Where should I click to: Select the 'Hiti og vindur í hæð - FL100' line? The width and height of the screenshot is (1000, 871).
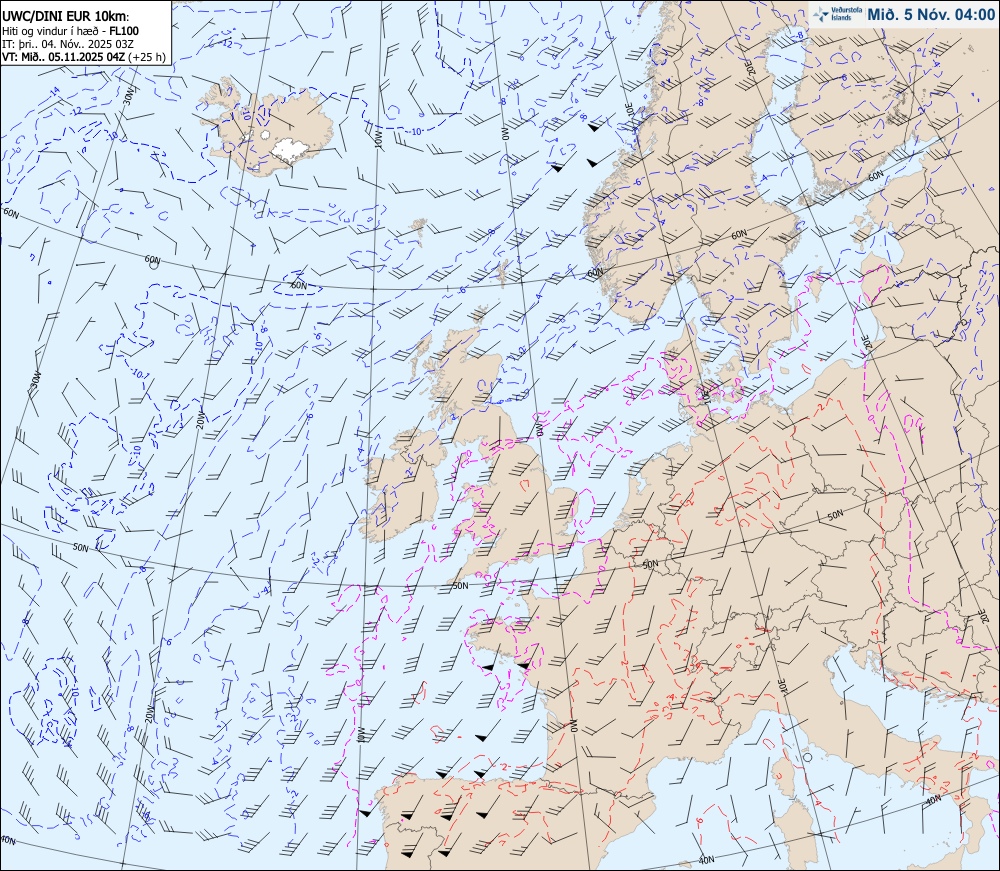click(x=70, y=31)
